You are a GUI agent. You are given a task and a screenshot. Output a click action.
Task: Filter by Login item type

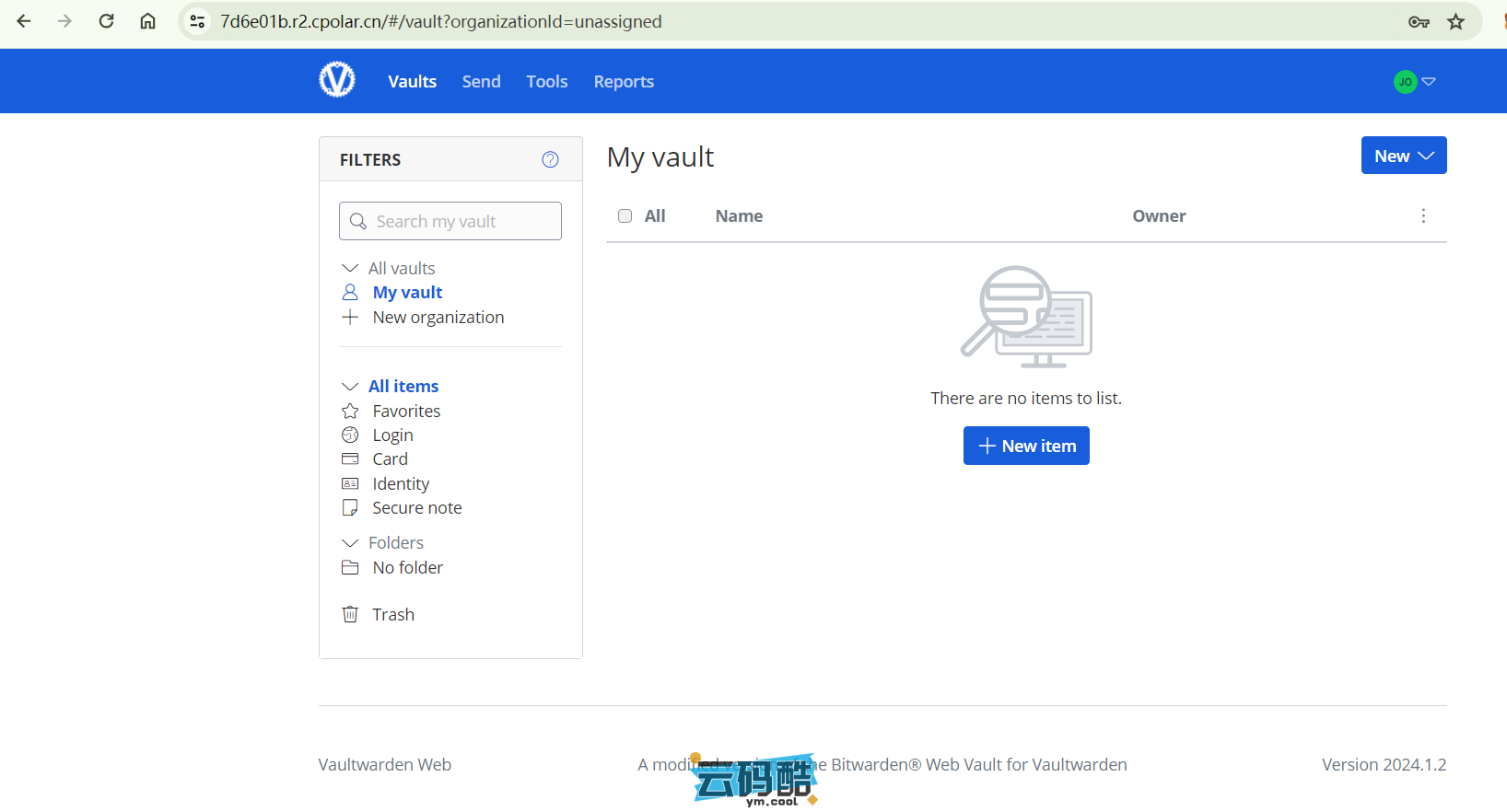point(391,435)
